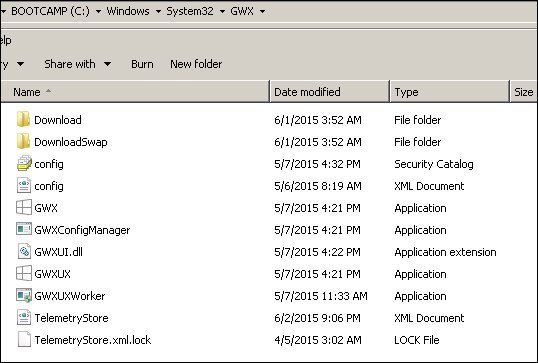Image resolution: width=538 pixels, height=363 pixels.
Task: Select the GWXConfigManager file name
Action: tap(82, 230)
